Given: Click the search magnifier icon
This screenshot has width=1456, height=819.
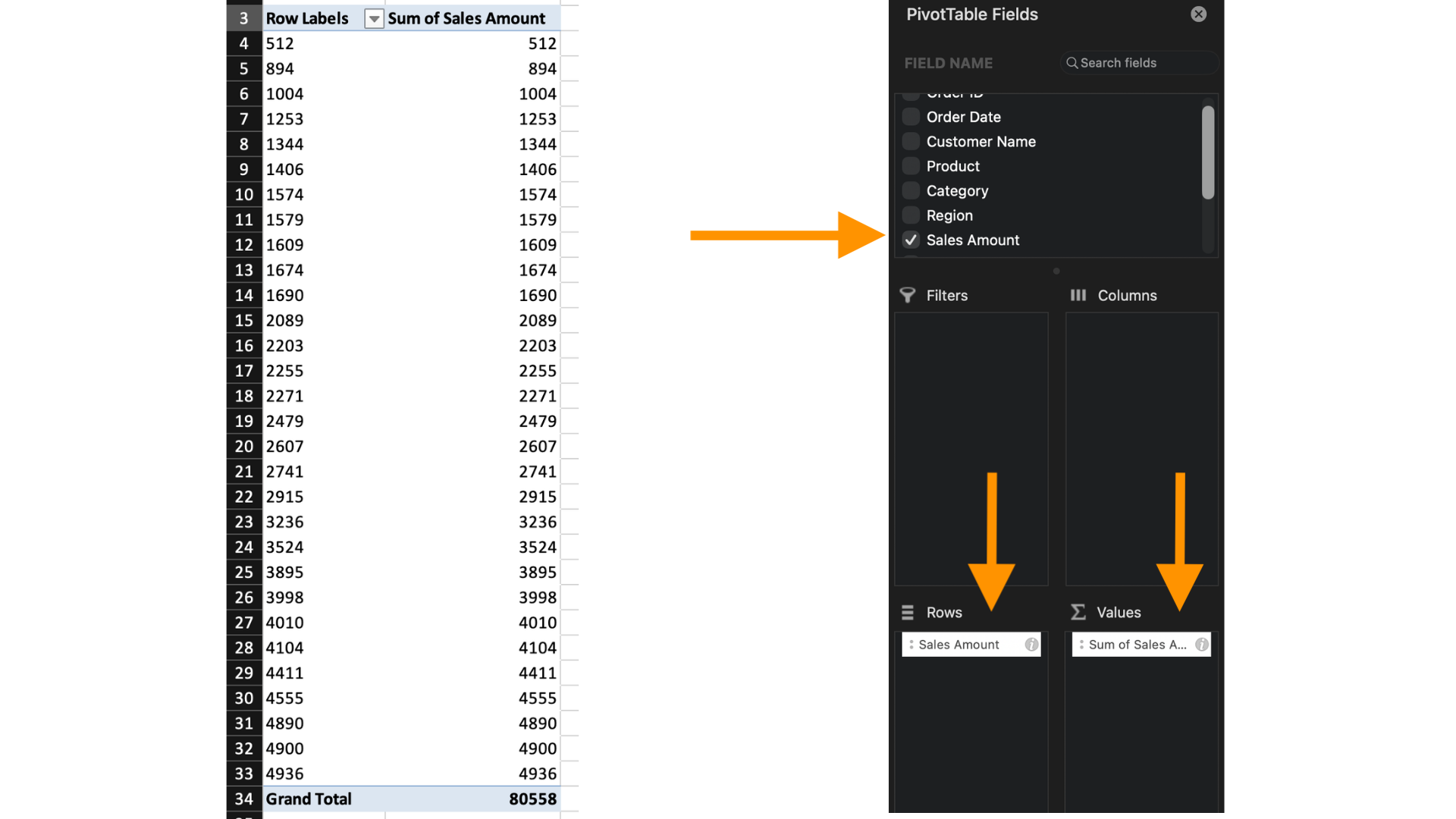Looking at the screenshot, I should tap(1072, 63).
